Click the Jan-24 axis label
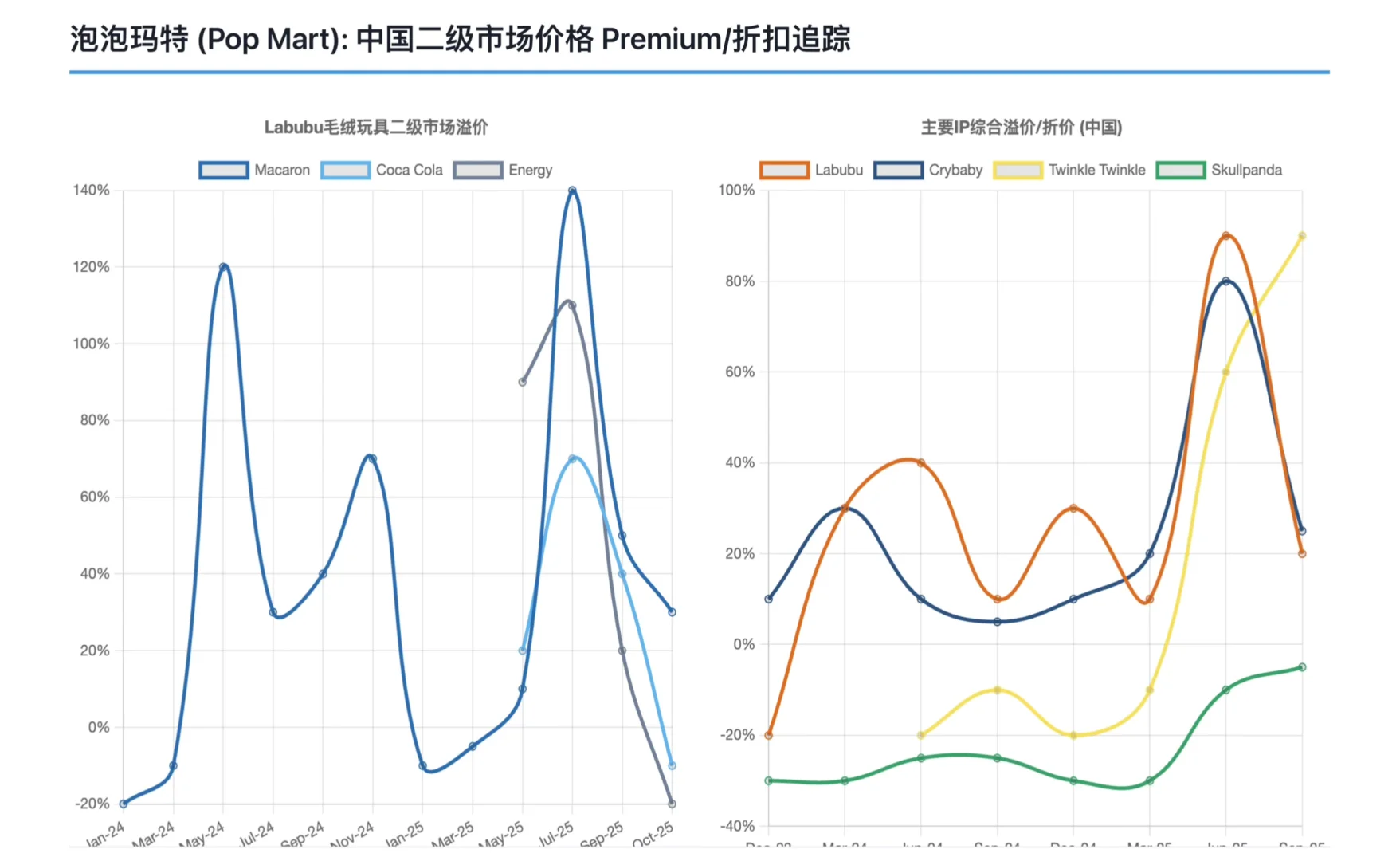Viewport: 1400px width, 861px height. pos(105,835)
